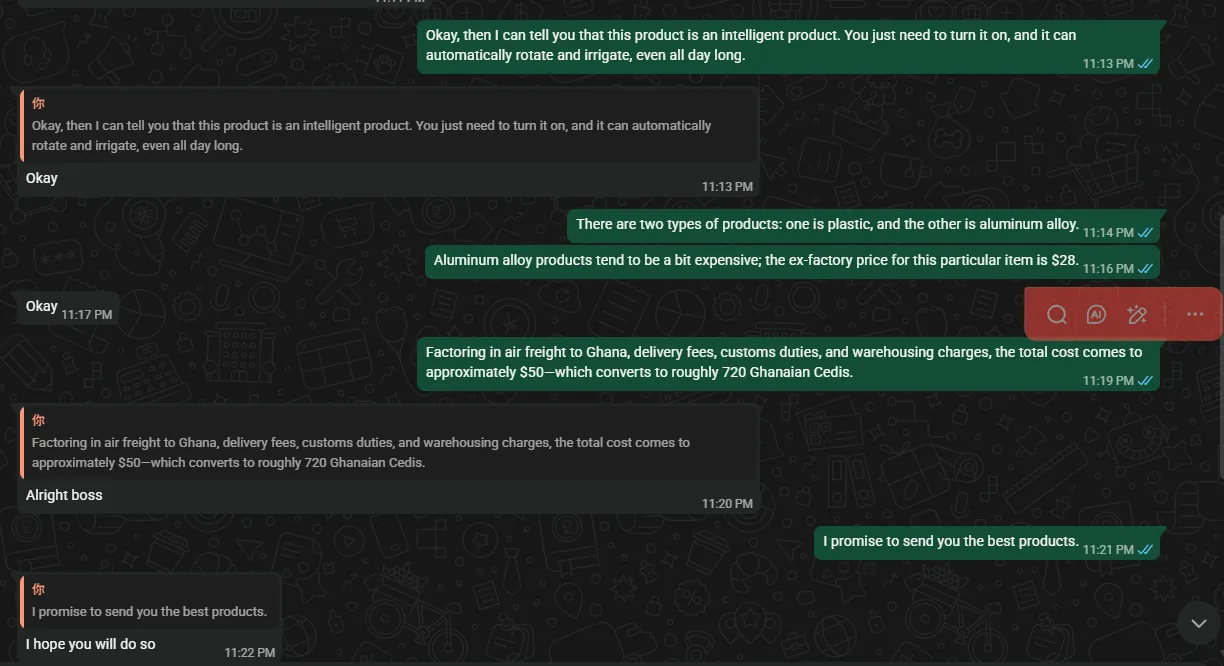Click the 11:20 PM timestamp
This screenshot has width=1224, height=666.
(x=727, y=504)
